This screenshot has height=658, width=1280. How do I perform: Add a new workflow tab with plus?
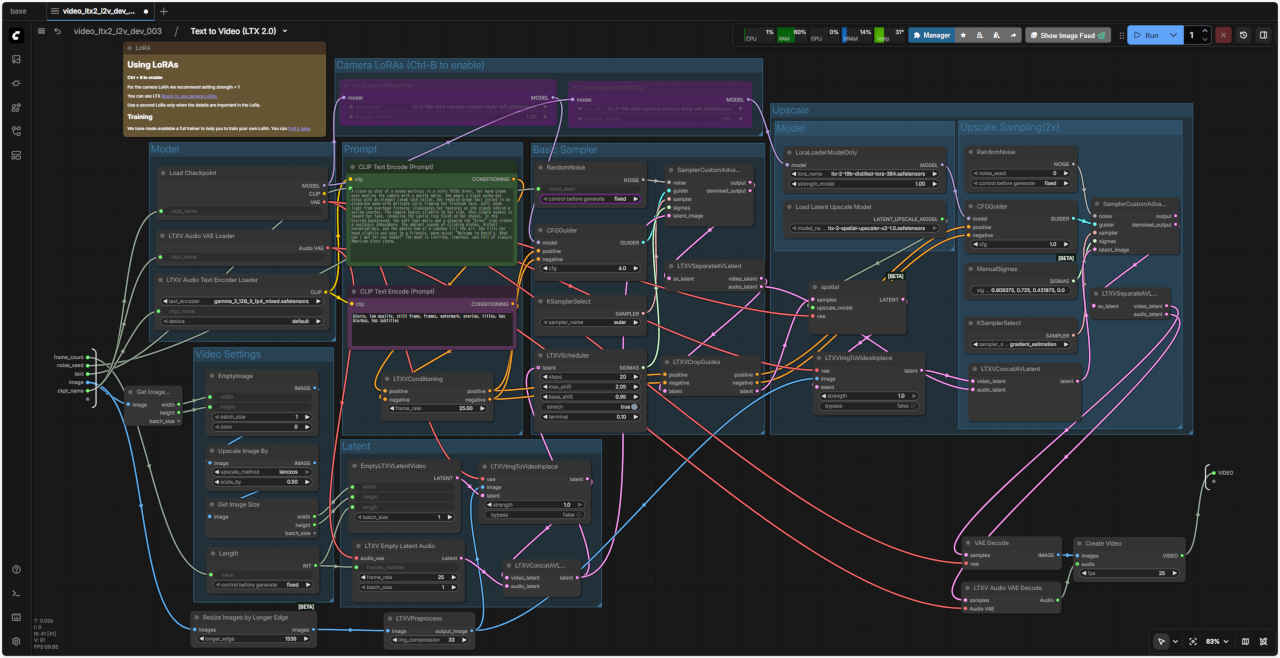point(164,11)
